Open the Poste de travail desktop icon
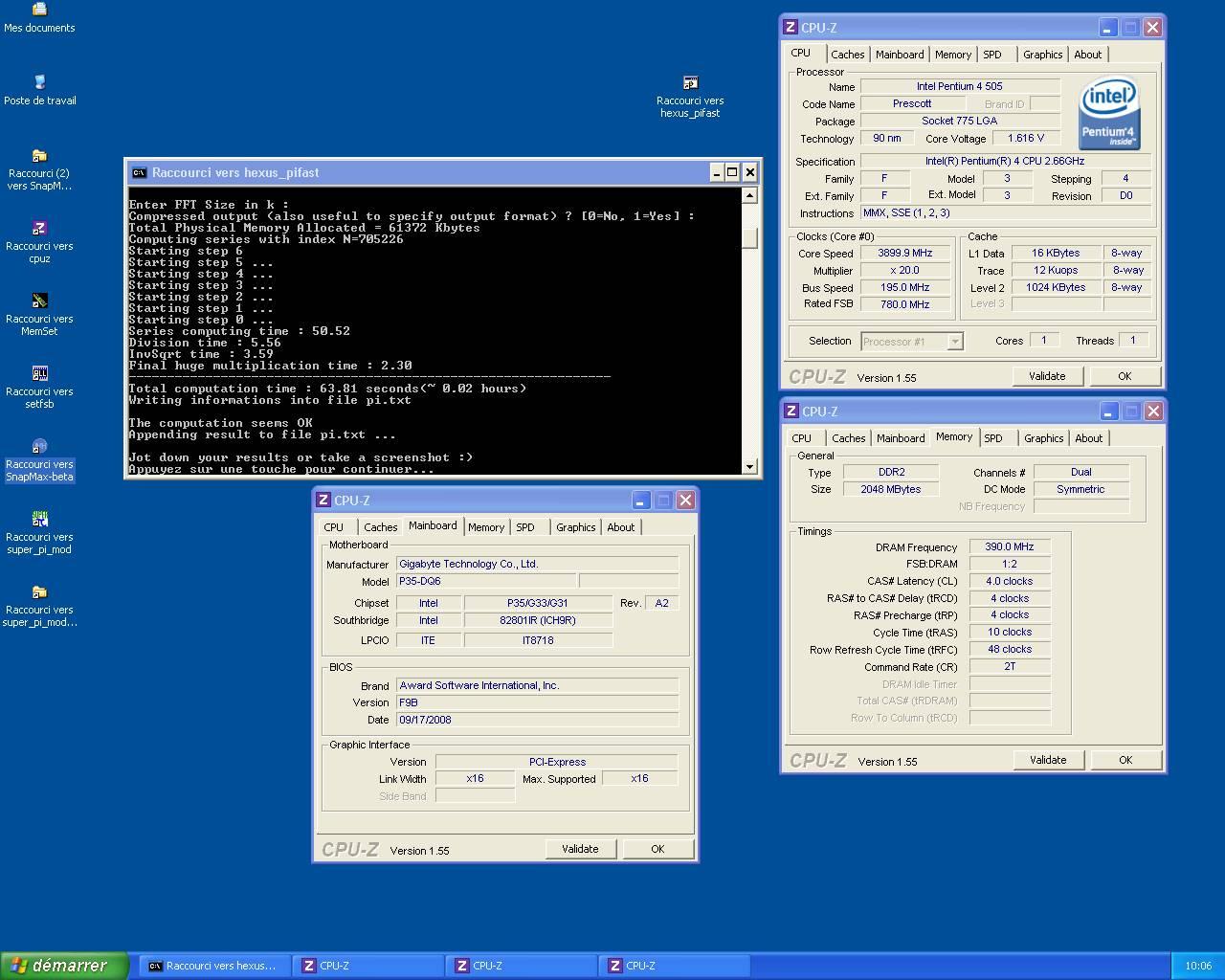This screenshot has height=980, width=1225. click(39, 90)
